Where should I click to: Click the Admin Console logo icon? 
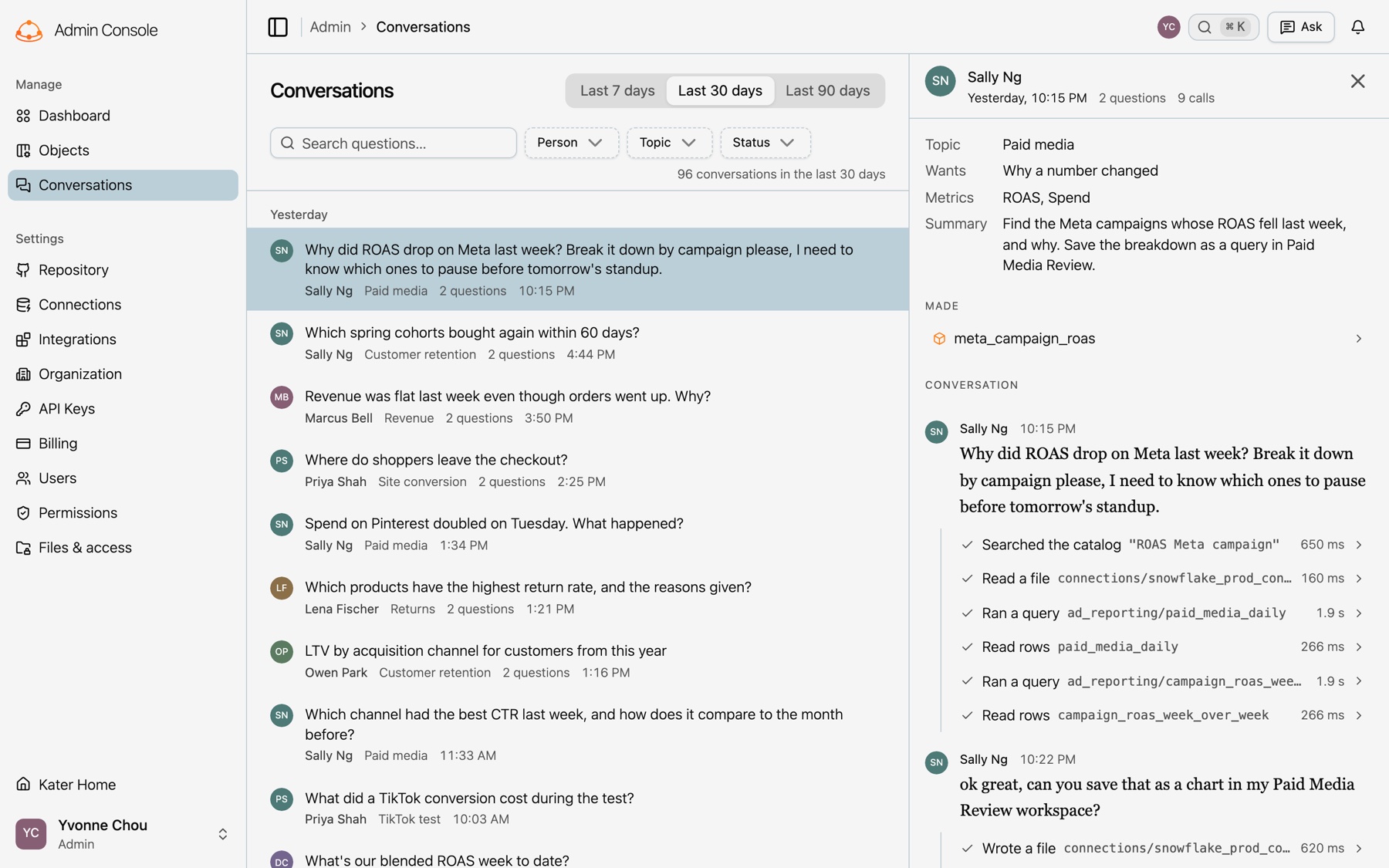pos(29,30)
